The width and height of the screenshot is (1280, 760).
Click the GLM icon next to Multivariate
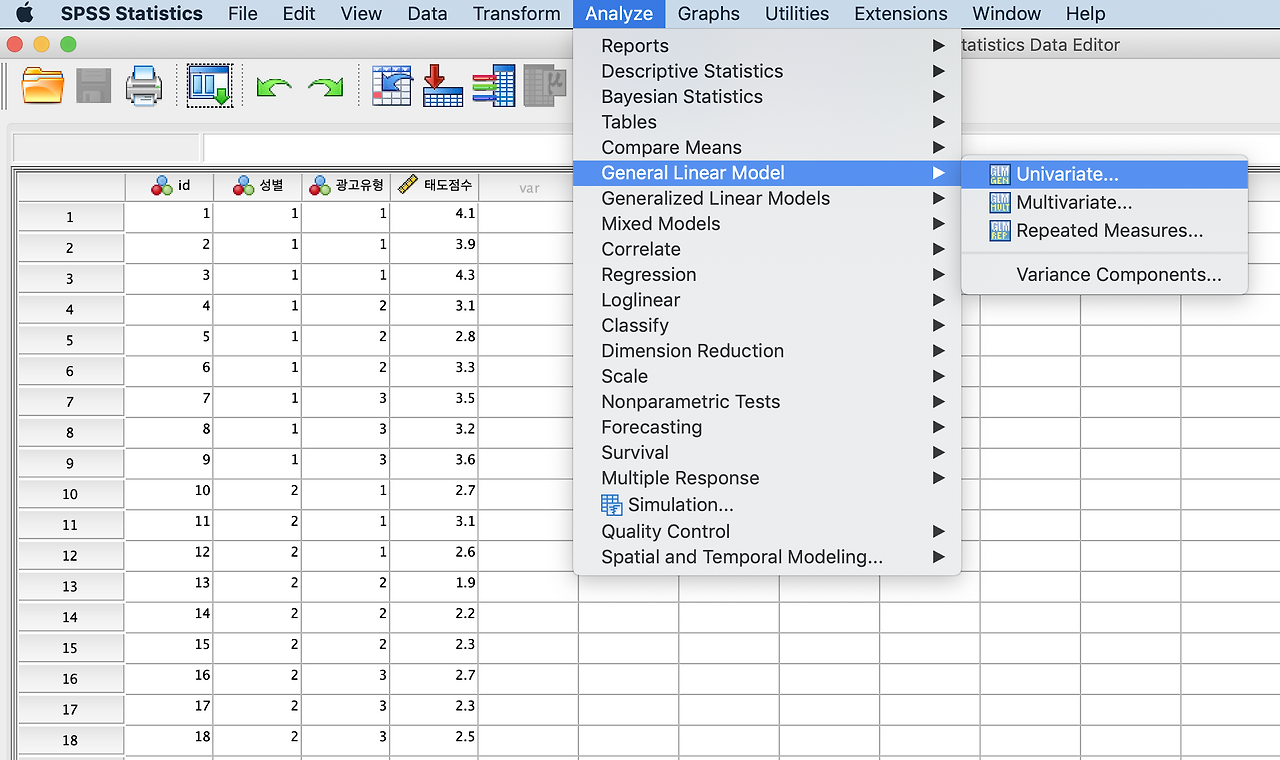click(x=1000, y=202)
